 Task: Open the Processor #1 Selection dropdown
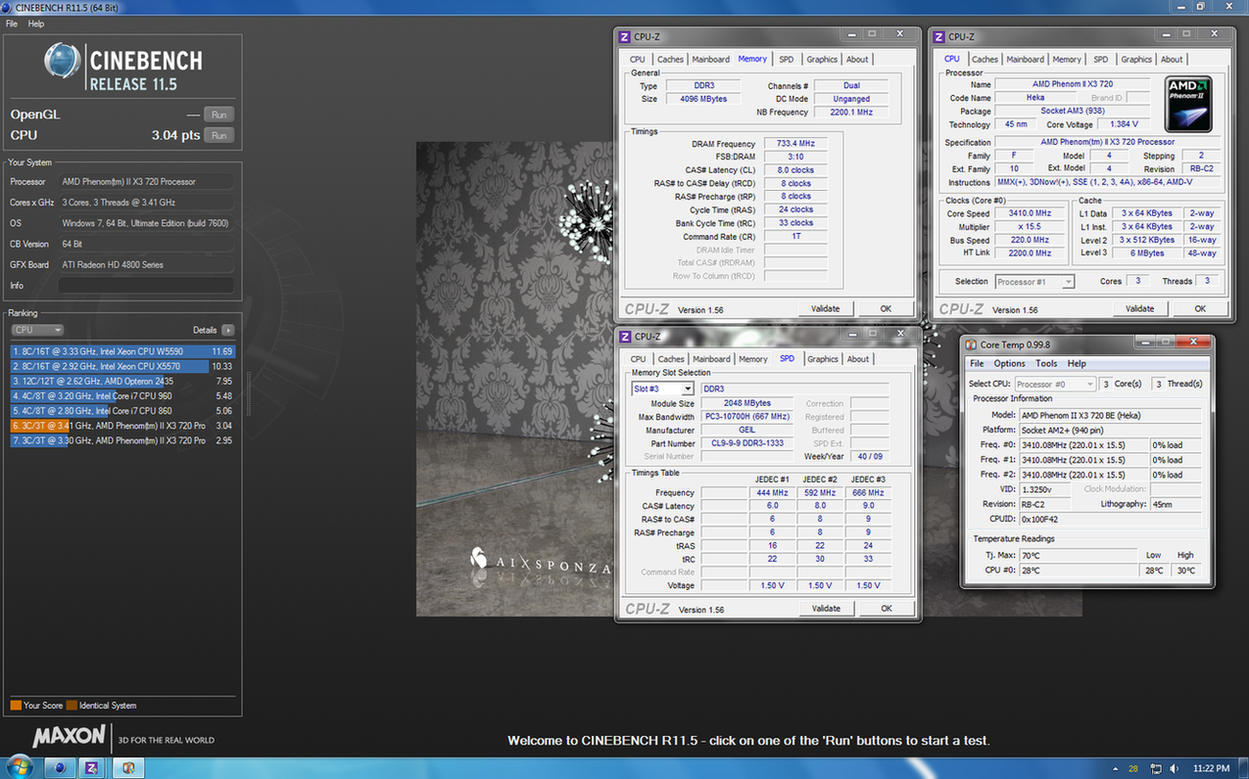click(1034, 282)
